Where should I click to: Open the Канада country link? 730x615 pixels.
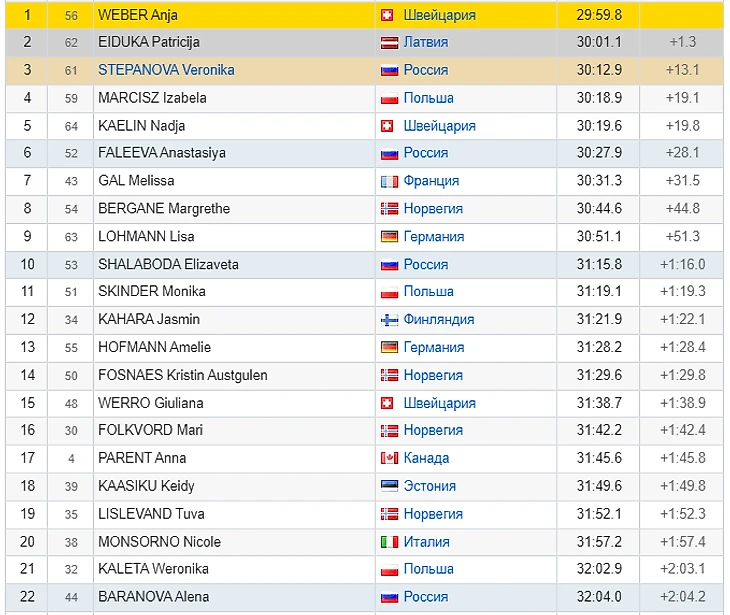(x=426, y=458)
